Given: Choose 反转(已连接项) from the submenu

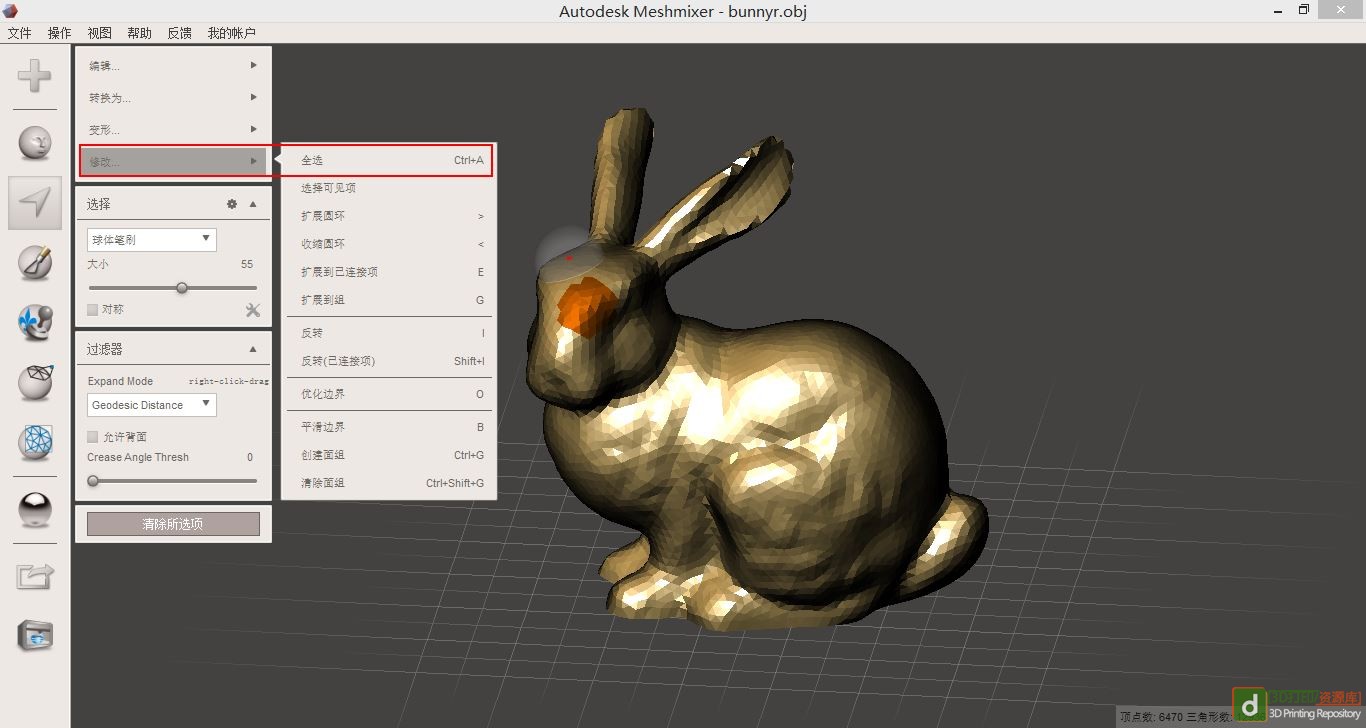Looking at the screenshot, I should click(x=391, y=361).
